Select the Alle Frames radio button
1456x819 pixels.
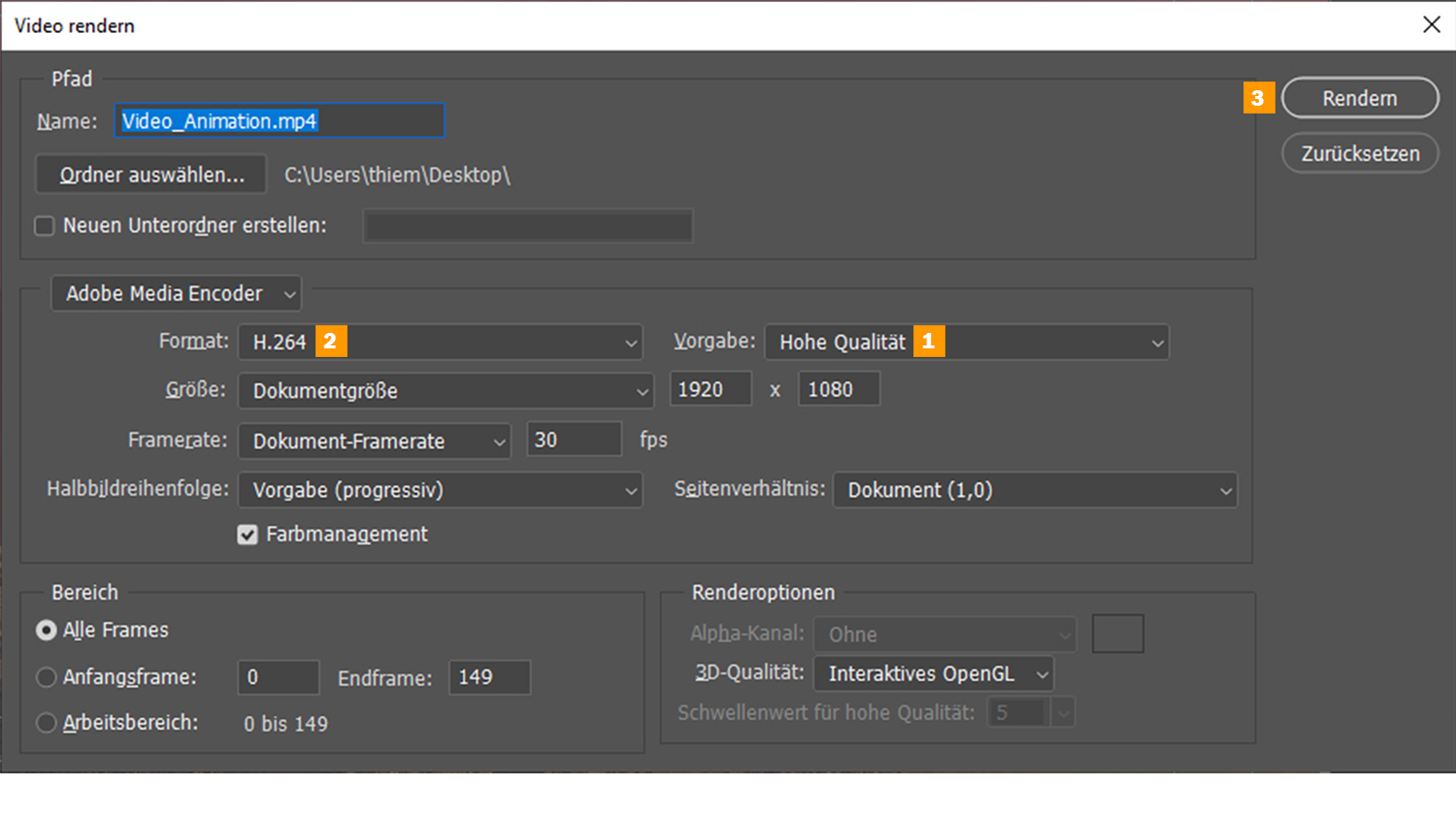(46, 631)
